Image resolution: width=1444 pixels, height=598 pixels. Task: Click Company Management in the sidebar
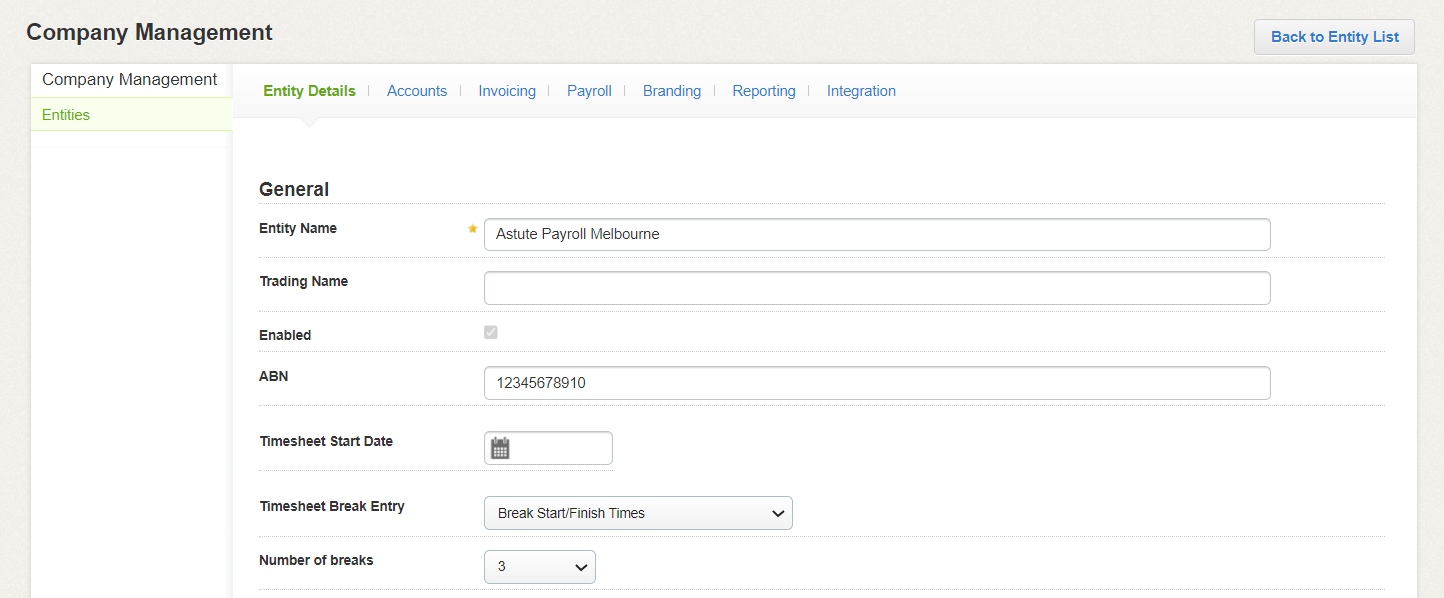130,80
